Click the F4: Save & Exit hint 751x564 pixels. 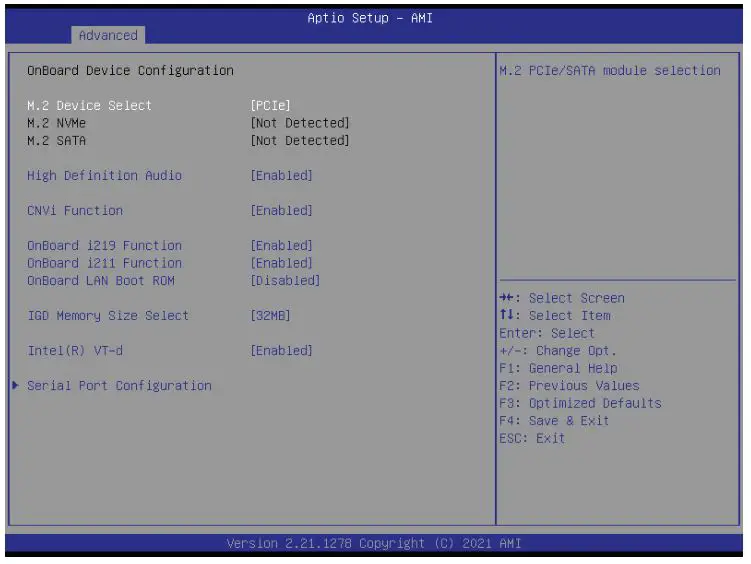pos(554,421)
